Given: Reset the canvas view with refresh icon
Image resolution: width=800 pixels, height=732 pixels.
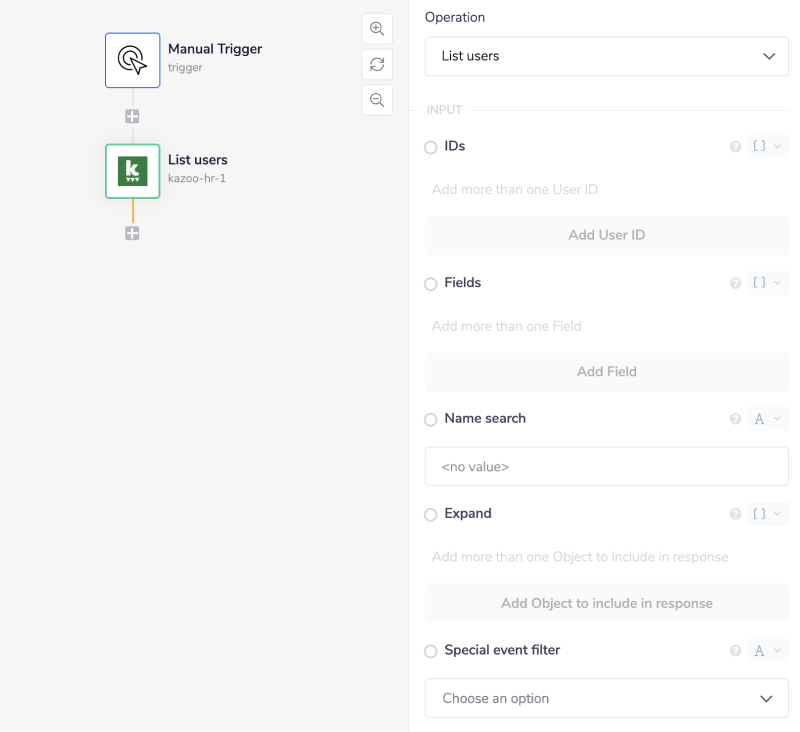Looking at the screenshot, I should coord(377,64).
